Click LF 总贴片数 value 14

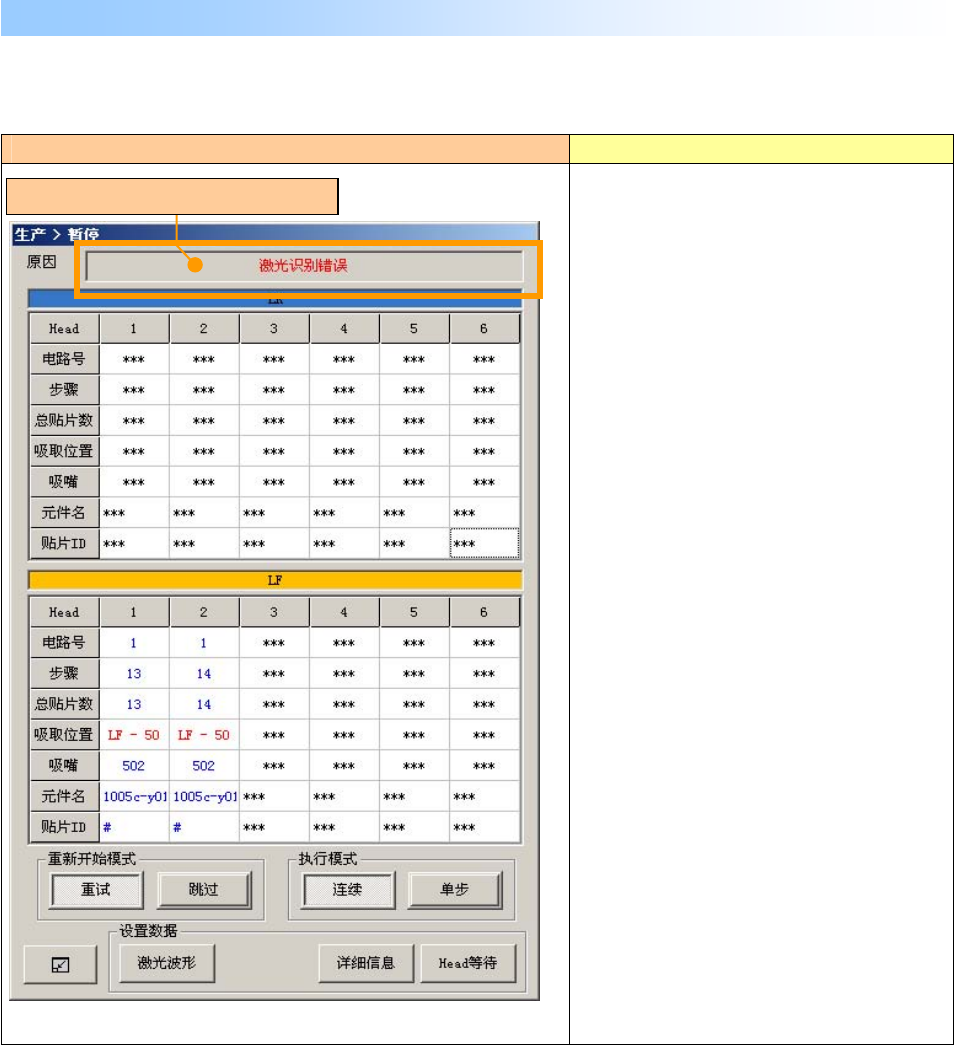tap(204, 704)
